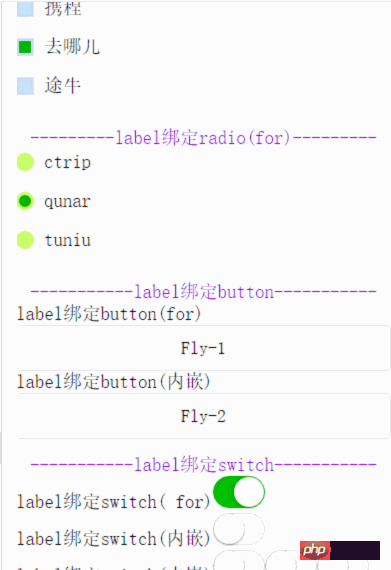
Task: Click the label绑定button(内嵌) text
Action: pyautogui.click(x=114, y=382)
